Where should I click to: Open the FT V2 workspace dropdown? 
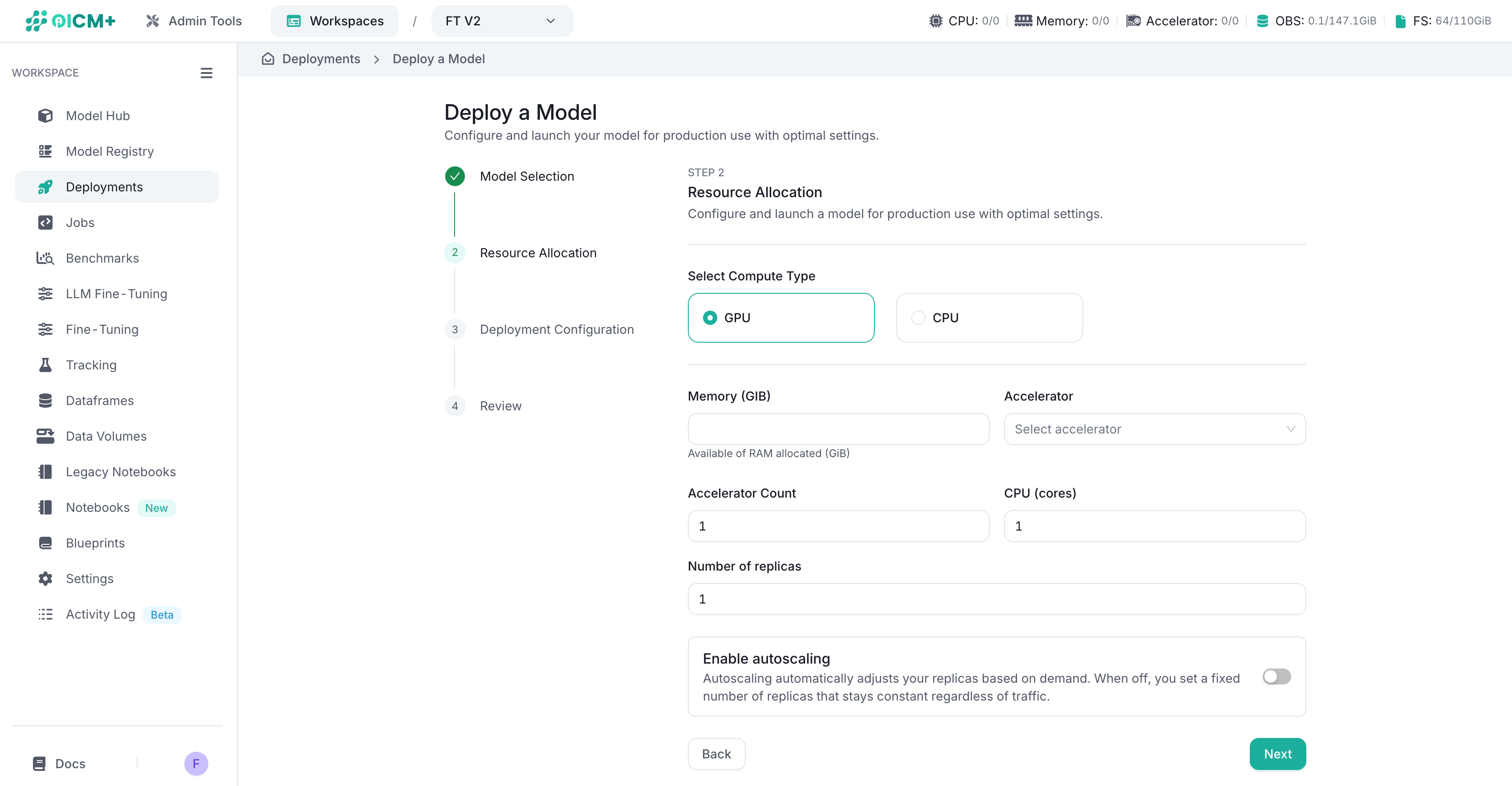[502, 21]
